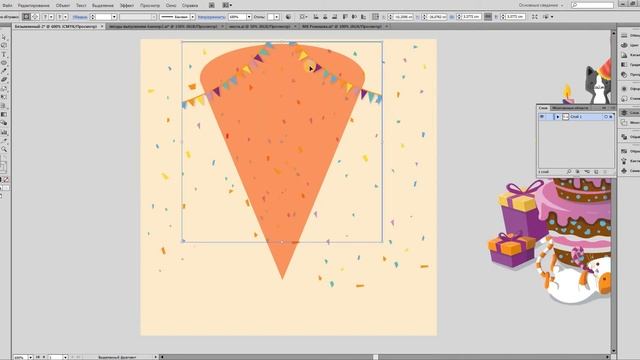Select the Selection (black arrow) tool

[x=4, y=37]
